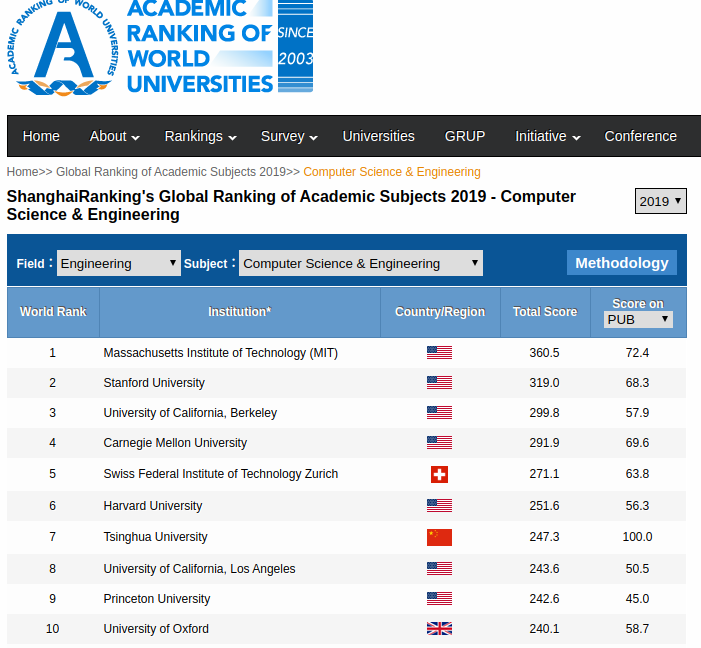
Task: Click Tsinghua total score 247.3
Action: pyautogui.click(x=544, y=537)
